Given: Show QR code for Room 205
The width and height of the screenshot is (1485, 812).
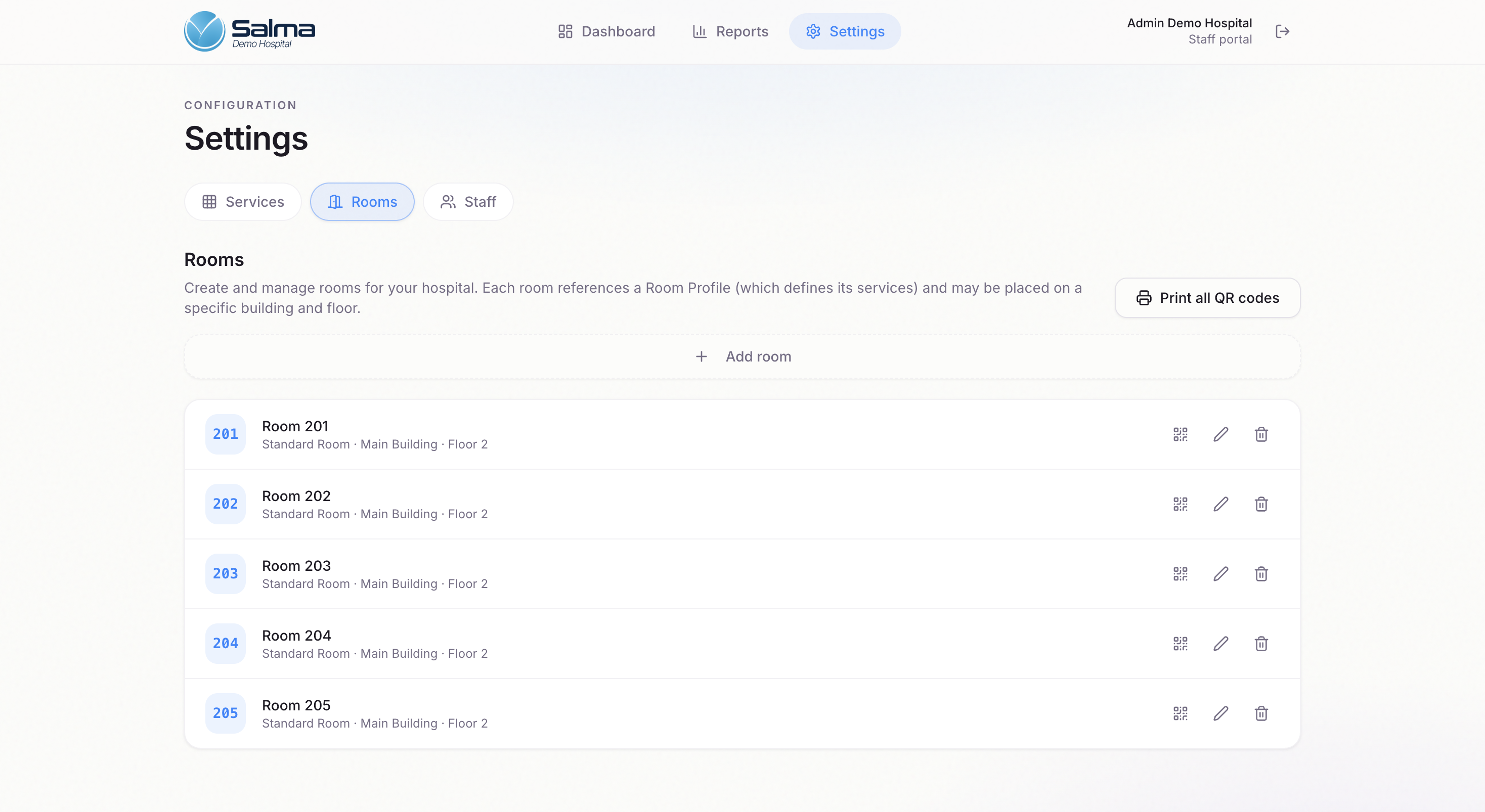Looking at the screenshot, I should (1180, 713).
